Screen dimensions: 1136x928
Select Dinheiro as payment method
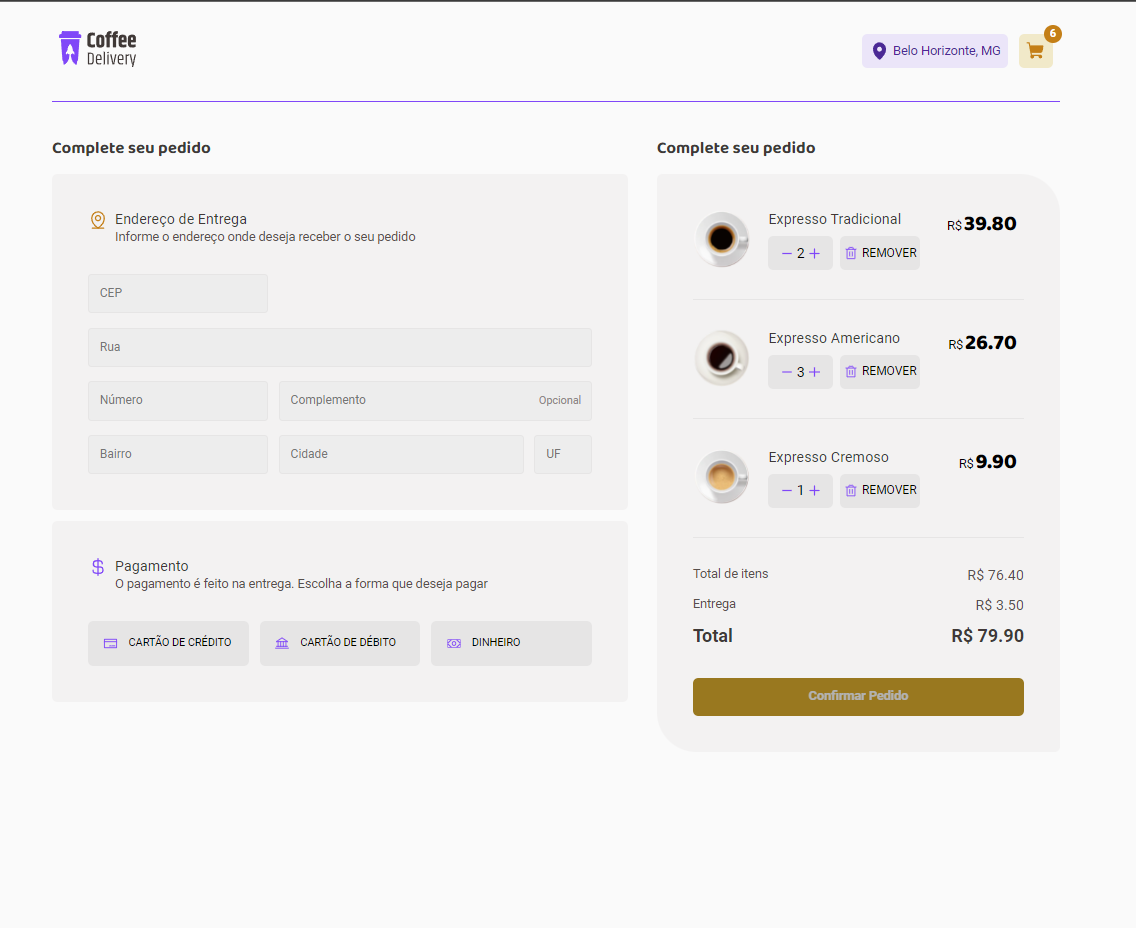point(511,643)
